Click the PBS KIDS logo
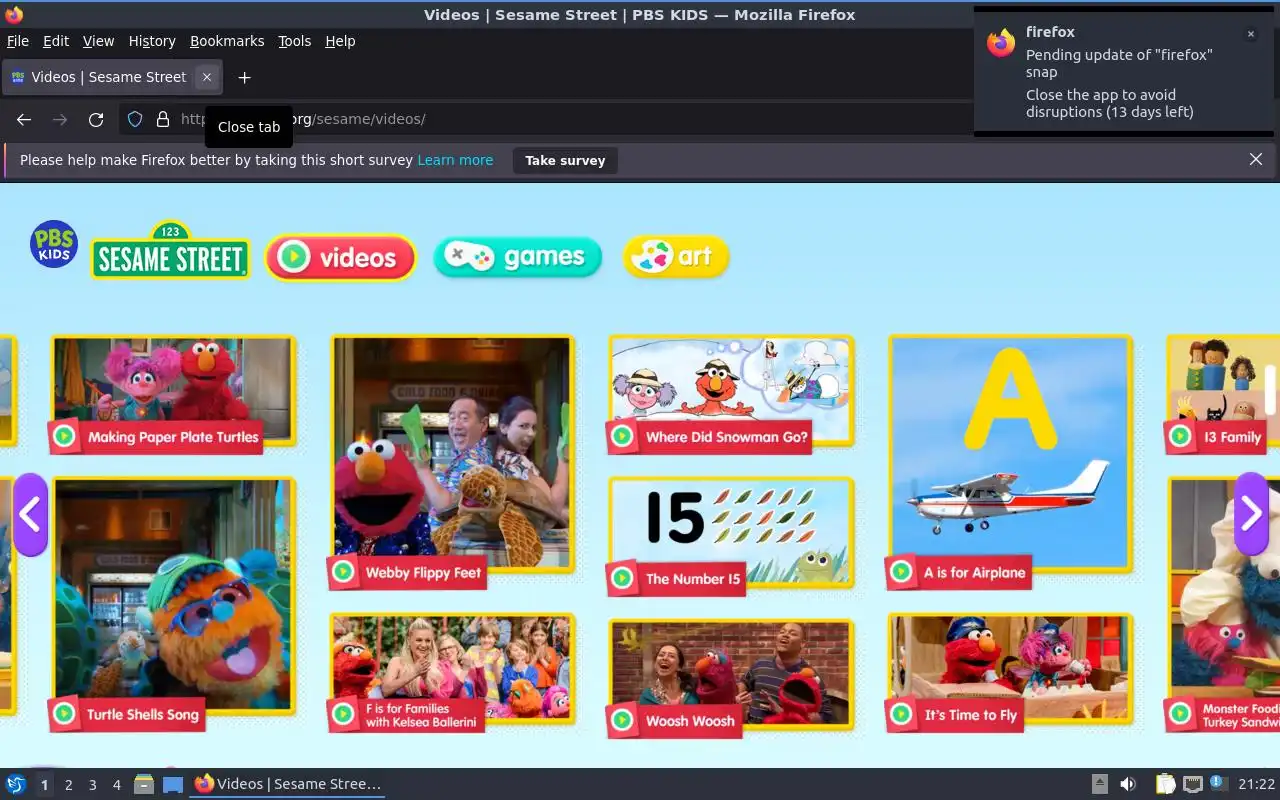 click(53, 245)
